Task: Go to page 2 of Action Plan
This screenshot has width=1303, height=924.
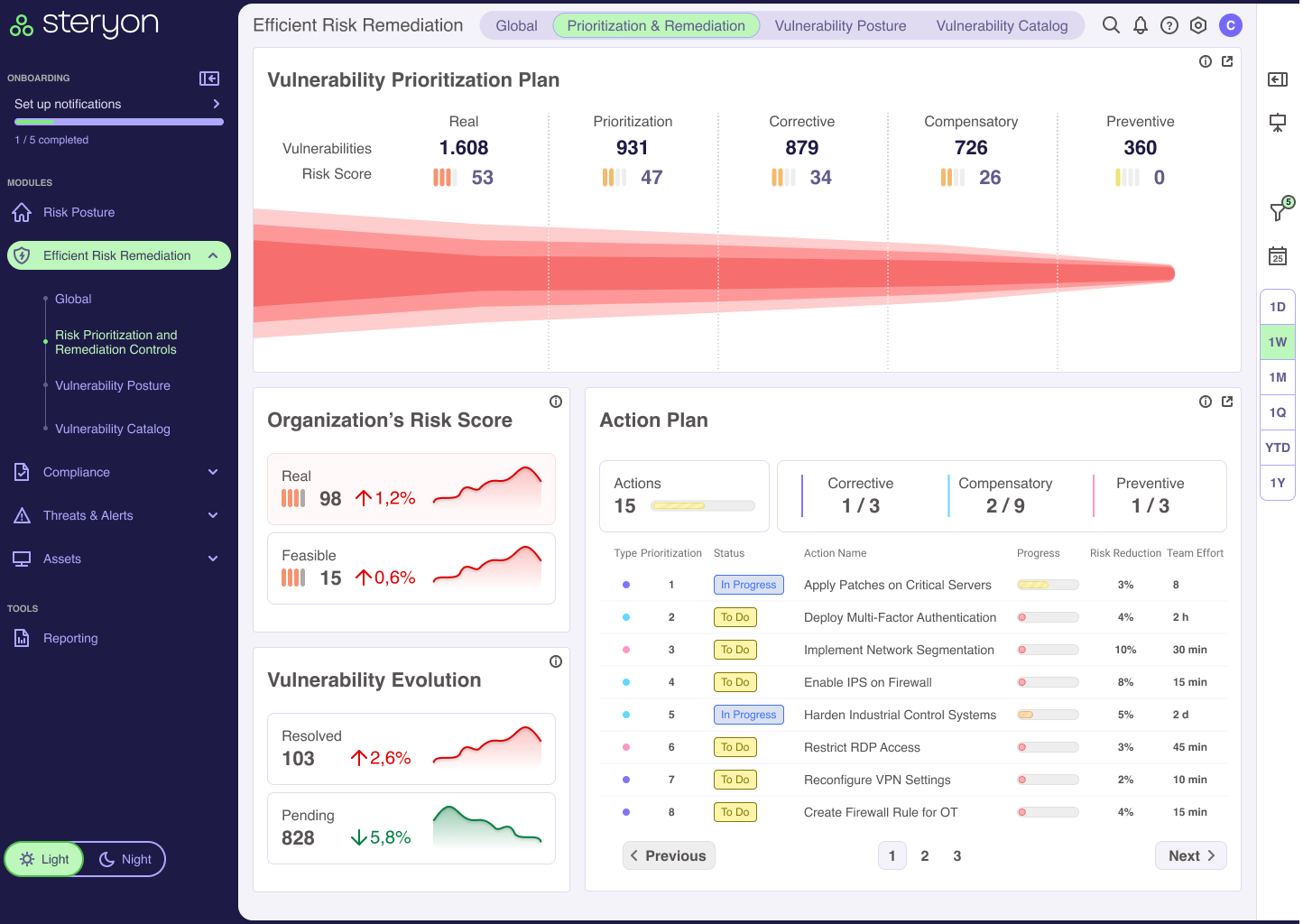Action: tap(924, 855)
